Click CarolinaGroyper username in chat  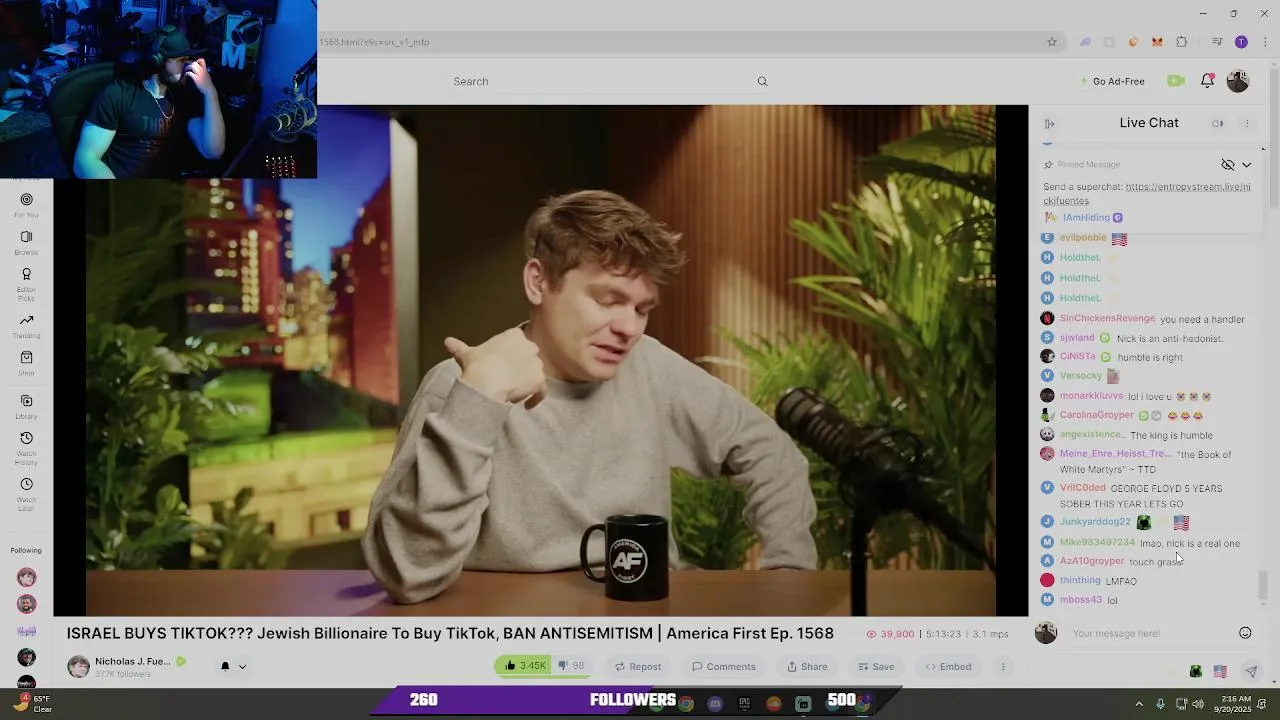click(x=1097, y=415)
